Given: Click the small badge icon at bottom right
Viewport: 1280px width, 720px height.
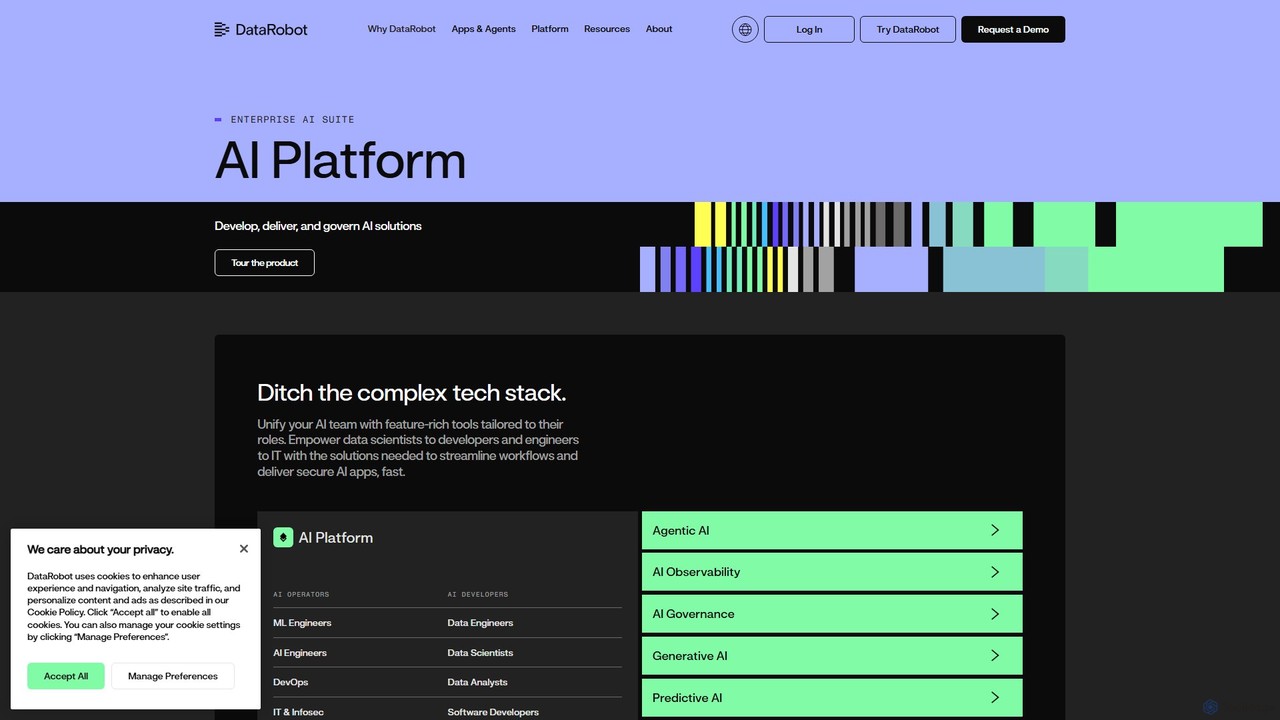Looking at the screenshot, I should coord(1210,706).
